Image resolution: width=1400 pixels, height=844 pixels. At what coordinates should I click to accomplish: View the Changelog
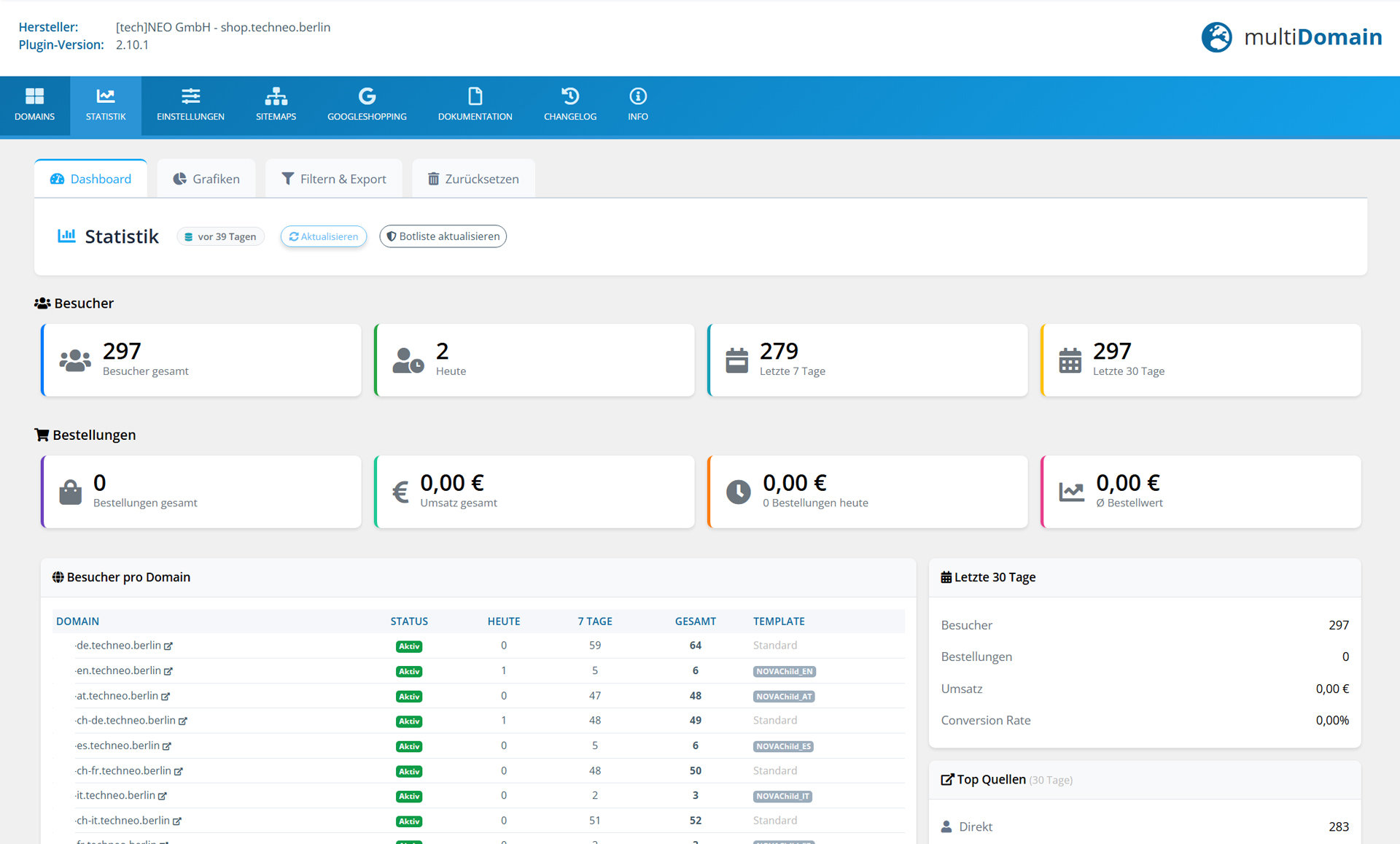coord(570,106)
